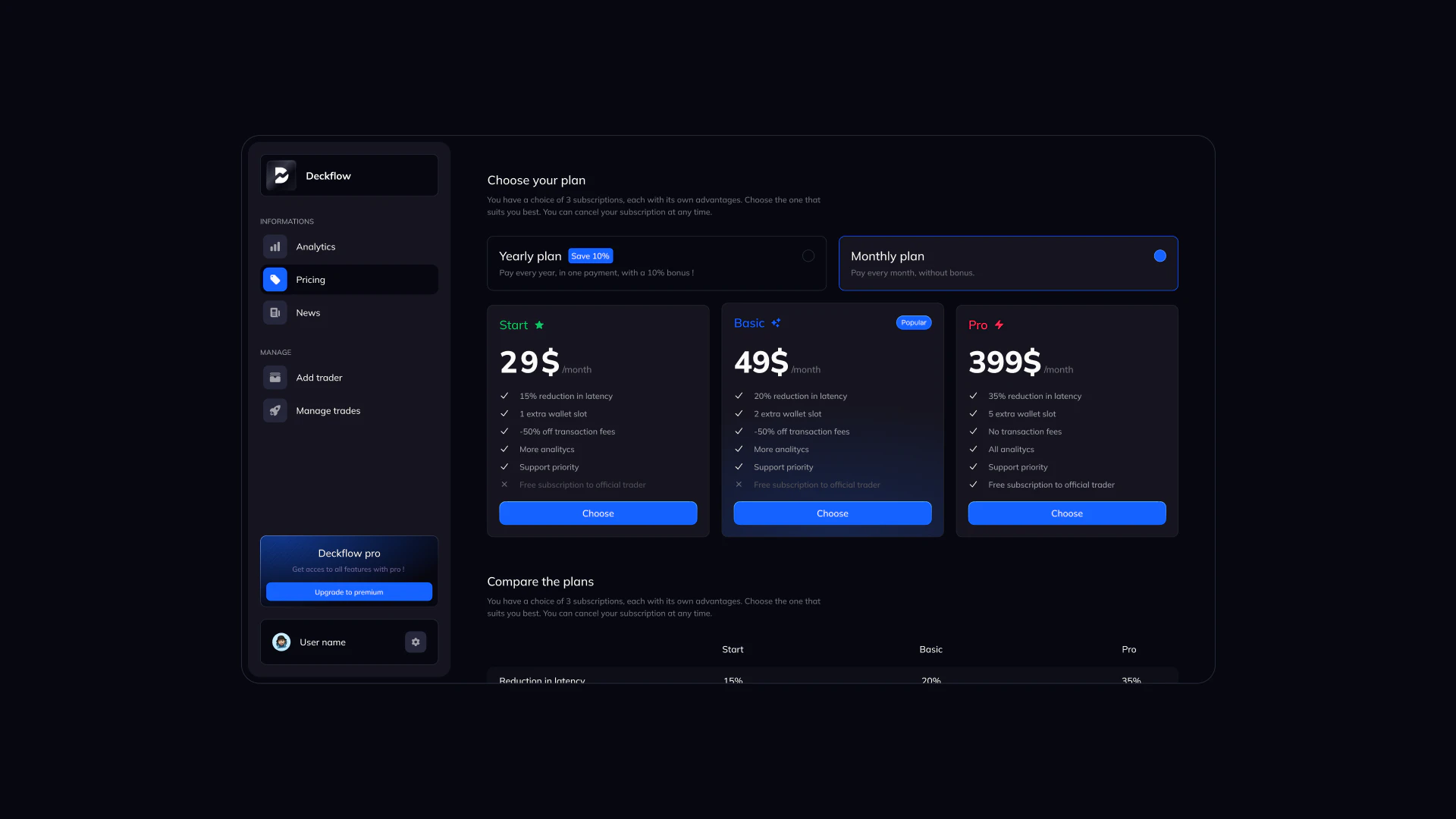Click the Deckflow logo icon
Screen dimensions: 1456x819
coord(281,175)
